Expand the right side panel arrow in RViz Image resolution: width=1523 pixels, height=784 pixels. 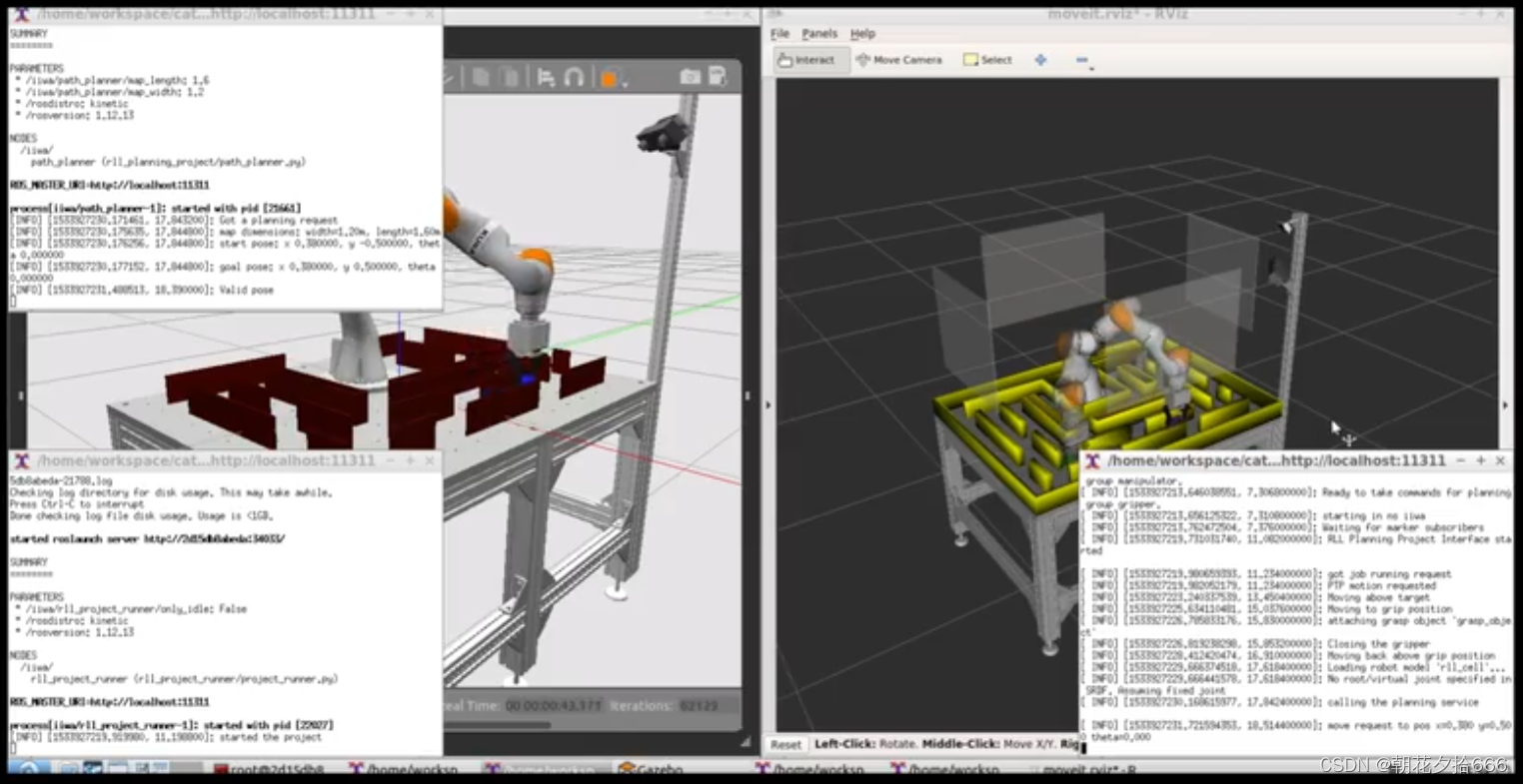pyautogui.click(x=1505, y=404)
